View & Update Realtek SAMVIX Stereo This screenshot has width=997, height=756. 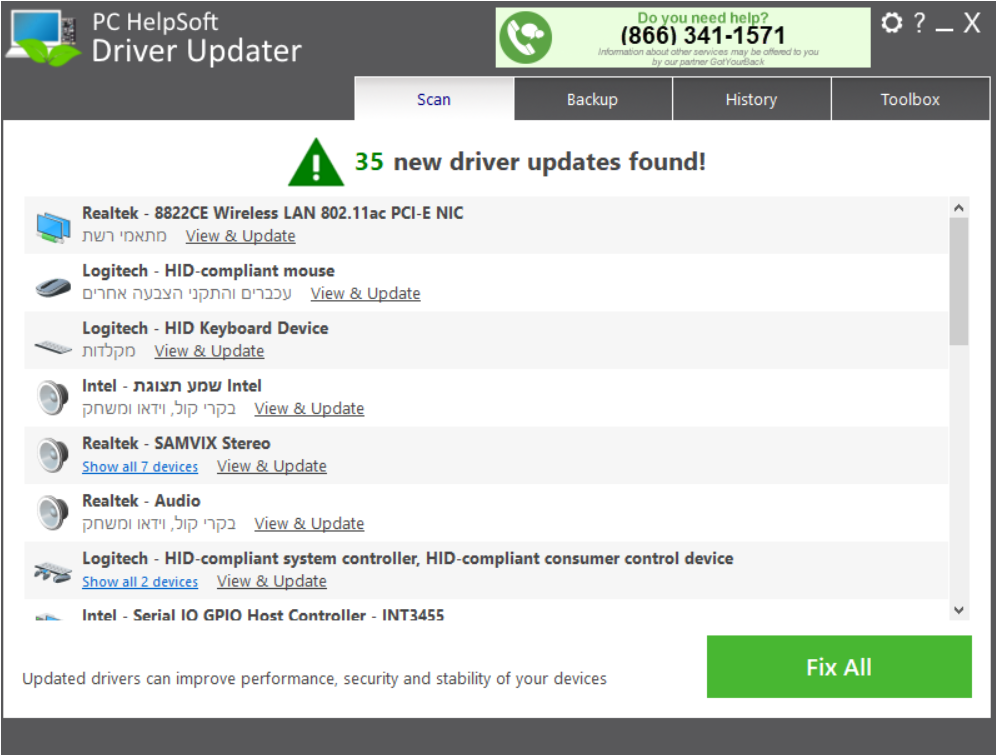[272, 466]
